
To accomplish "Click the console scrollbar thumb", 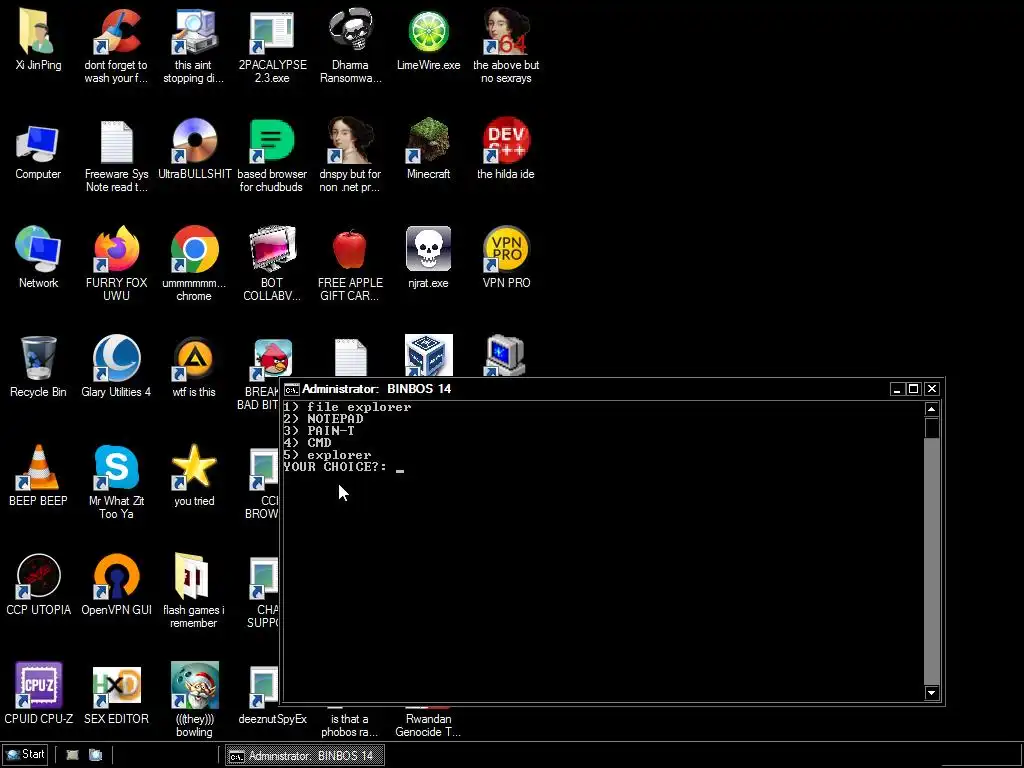I will coord(932,428).
